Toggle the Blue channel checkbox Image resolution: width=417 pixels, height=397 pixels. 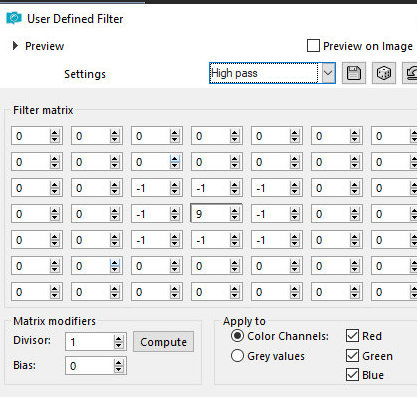click(352, 375)
